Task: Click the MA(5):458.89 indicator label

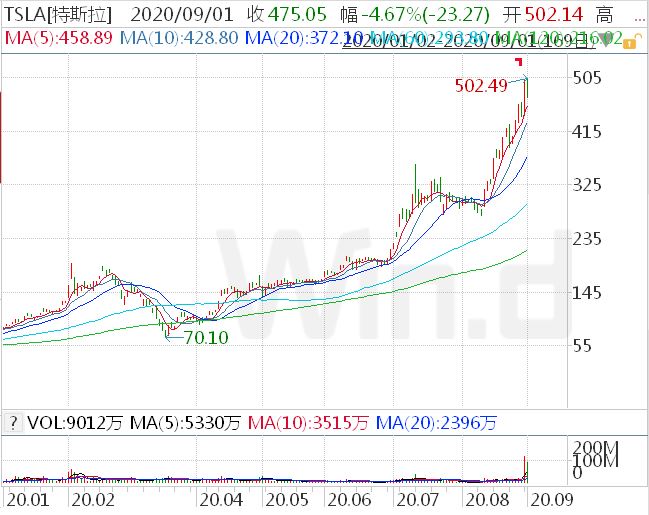Action: point(59,38)
